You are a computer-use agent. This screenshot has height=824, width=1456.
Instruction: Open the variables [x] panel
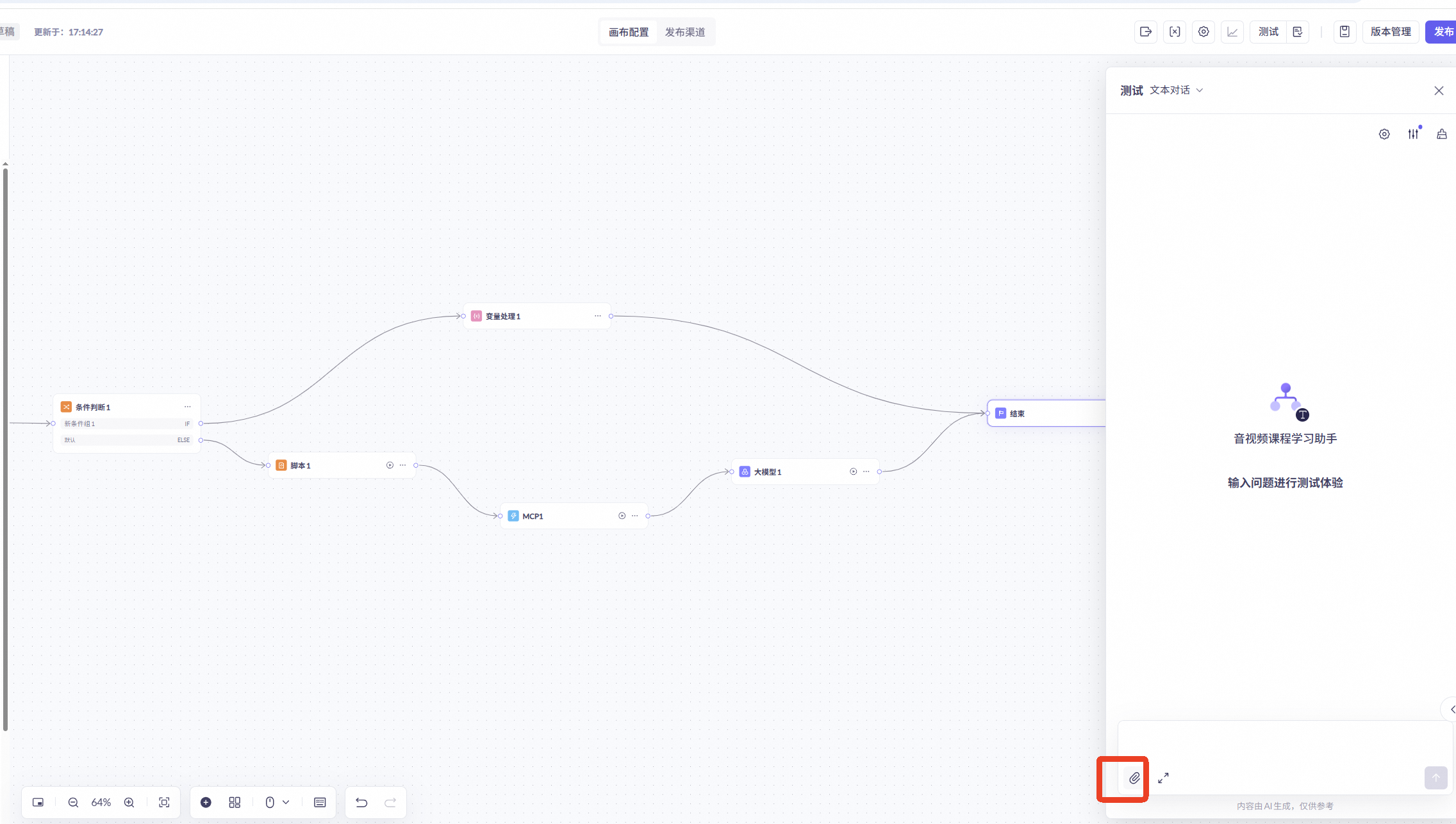(x=1175, y=32)
